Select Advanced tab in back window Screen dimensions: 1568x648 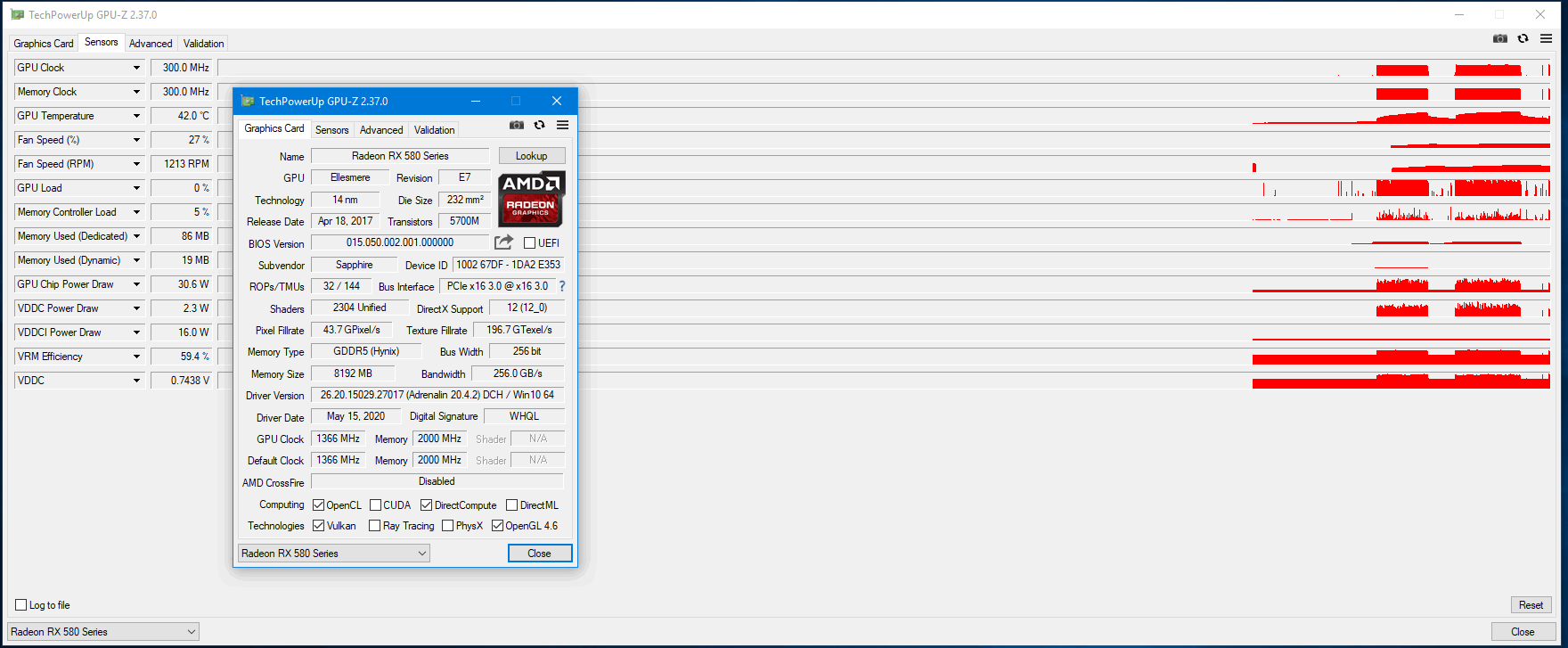[151, 44]
